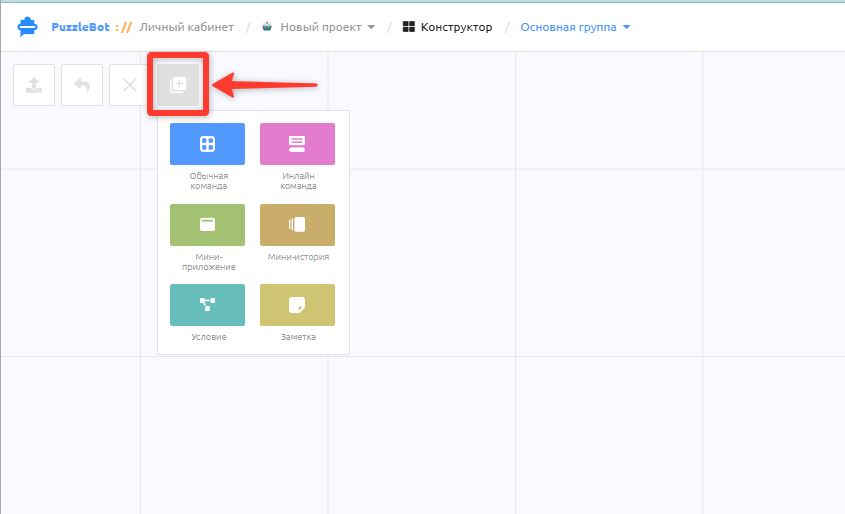Add a Мини-история block
The height and width of the screenshot is (514, 845).
297,225
